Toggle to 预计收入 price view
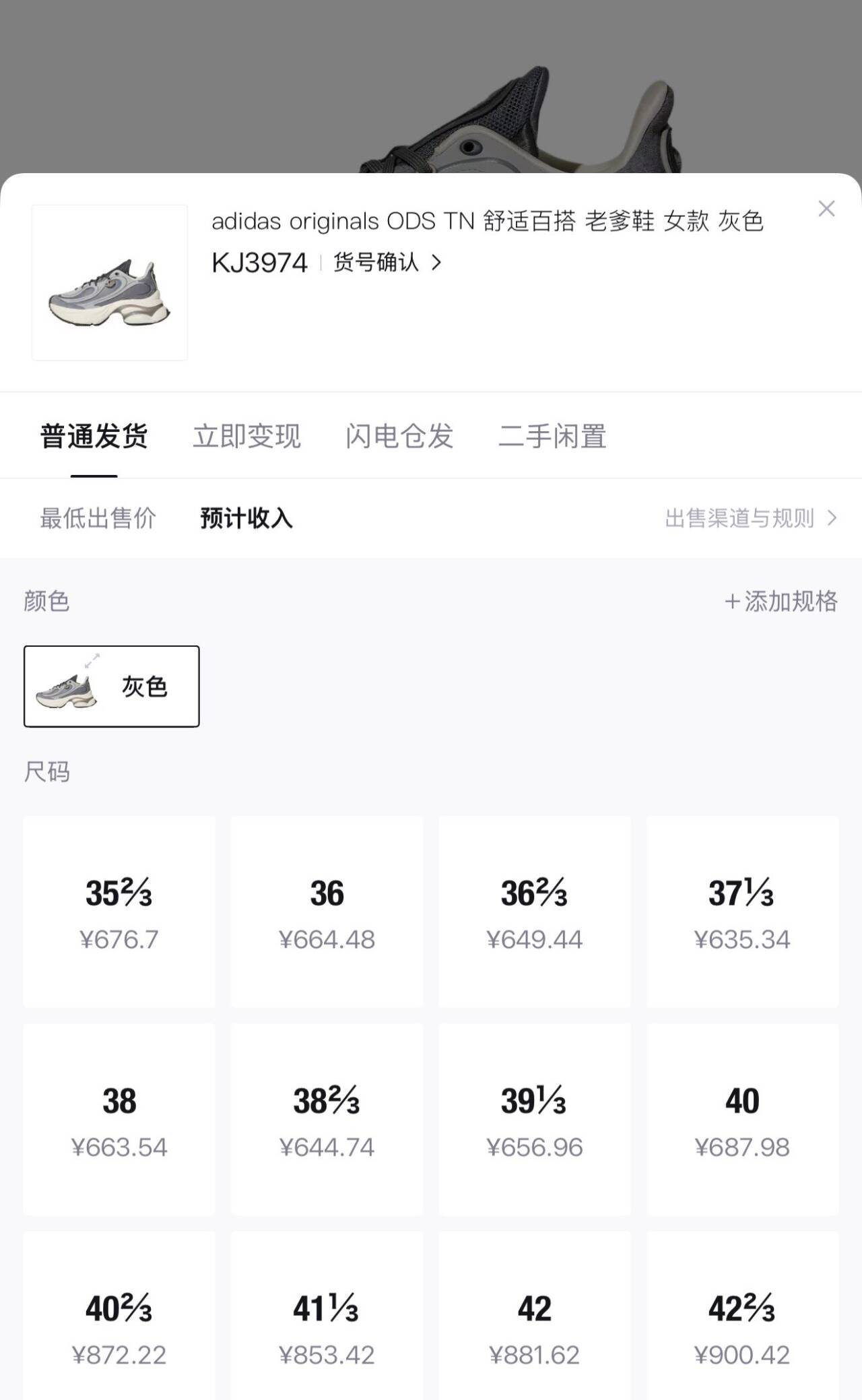 click(x=246, y=518)
